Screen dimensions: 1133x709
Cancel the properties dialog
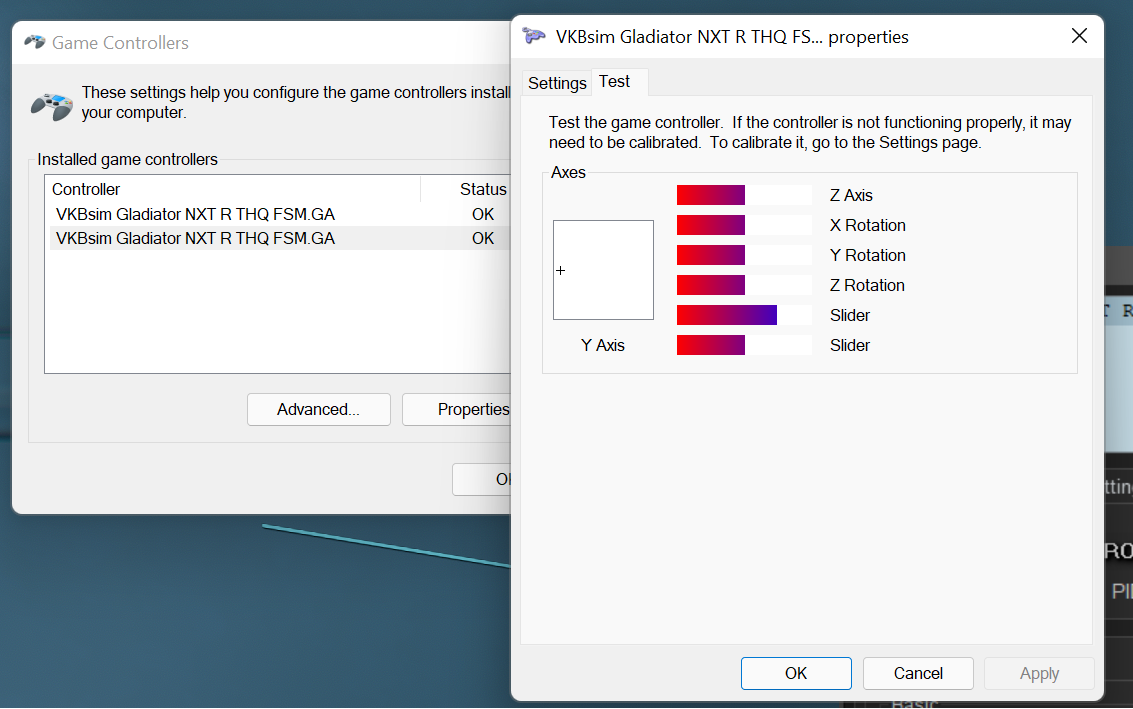coord(918,674)
